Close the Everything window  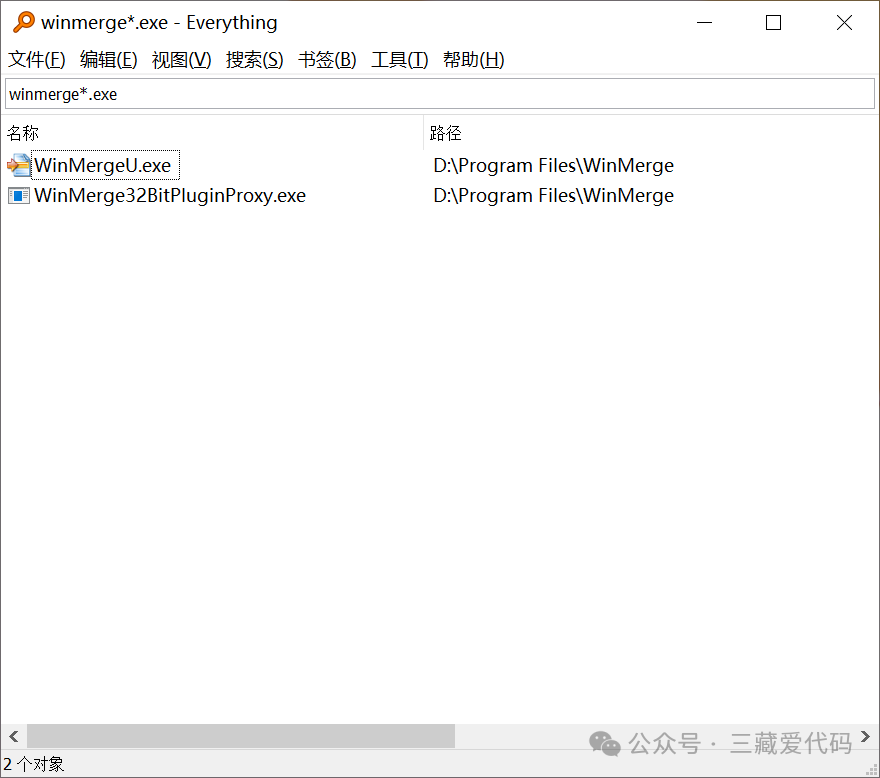(844, 22)
